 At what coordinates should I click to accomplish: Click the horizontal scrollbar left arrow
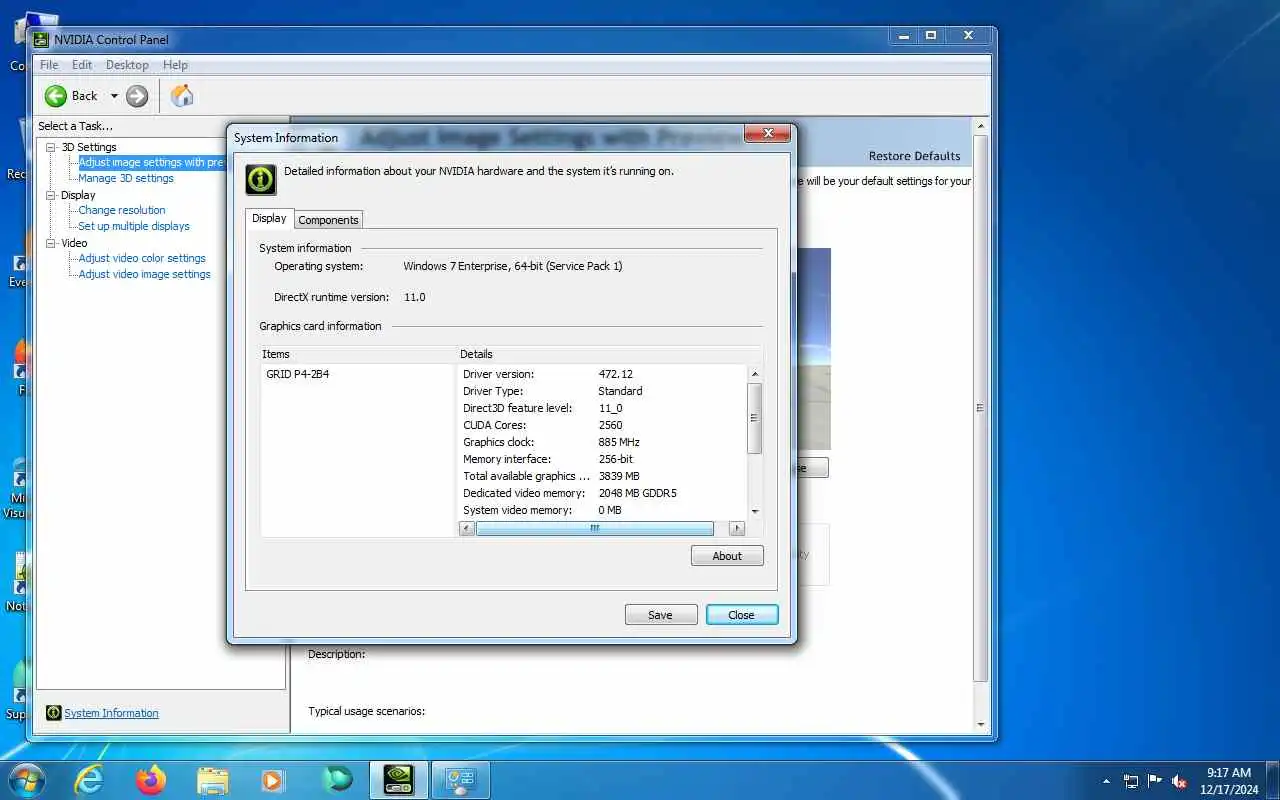pyautogui.click(x=467, y=528)
